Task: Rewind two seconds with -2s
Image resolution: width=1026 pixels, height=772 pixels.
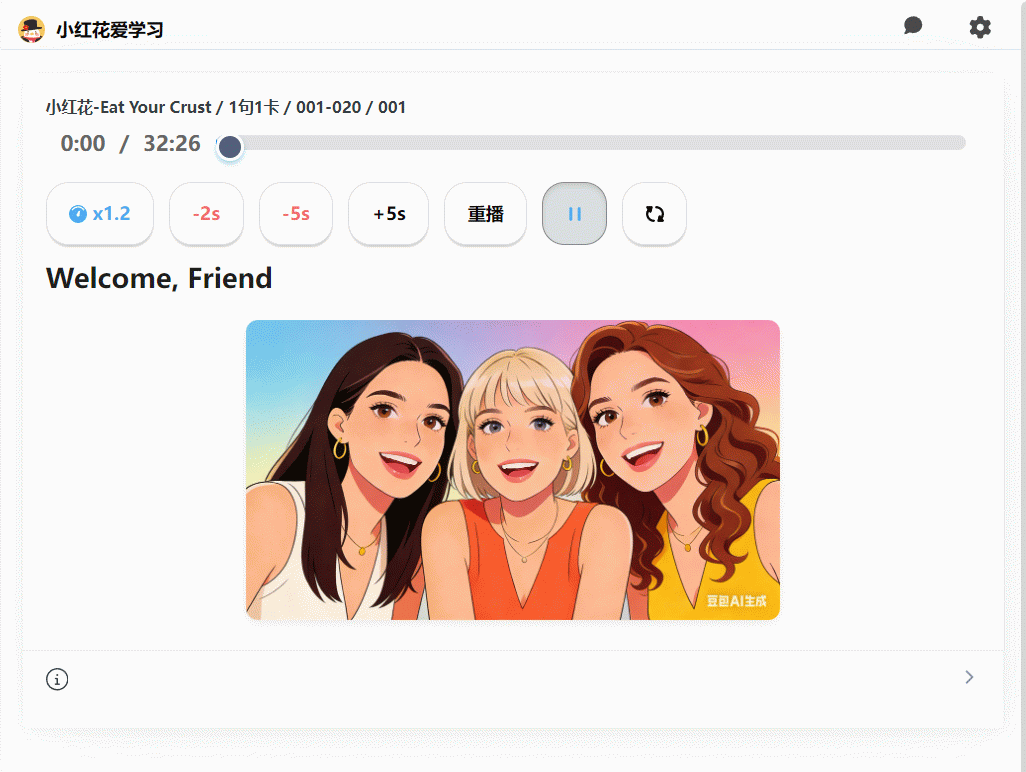Action: [206, 214]
